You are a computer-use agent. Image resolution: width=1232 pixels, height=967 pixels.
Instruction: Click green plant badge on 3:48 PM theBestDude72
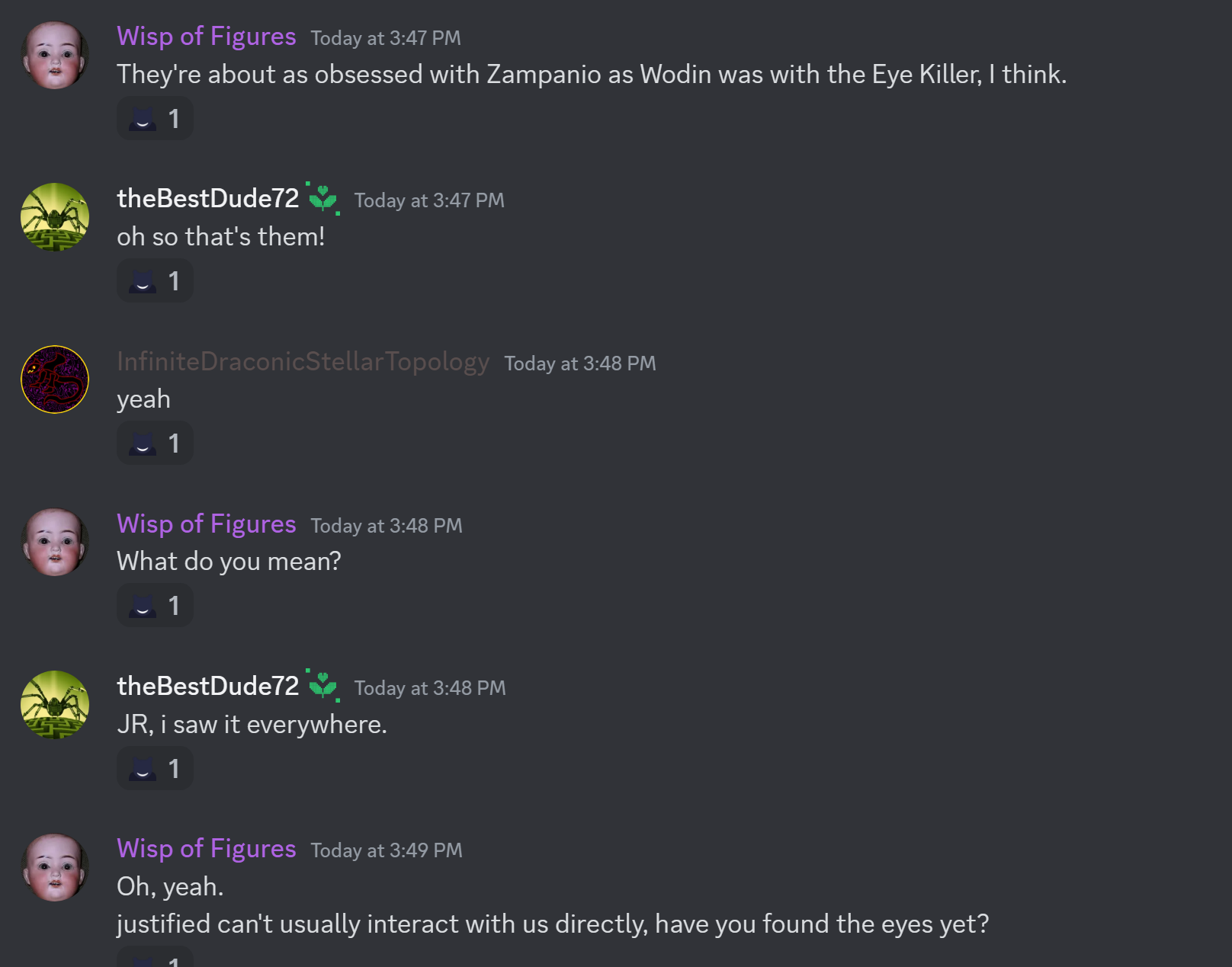point(323,687)
